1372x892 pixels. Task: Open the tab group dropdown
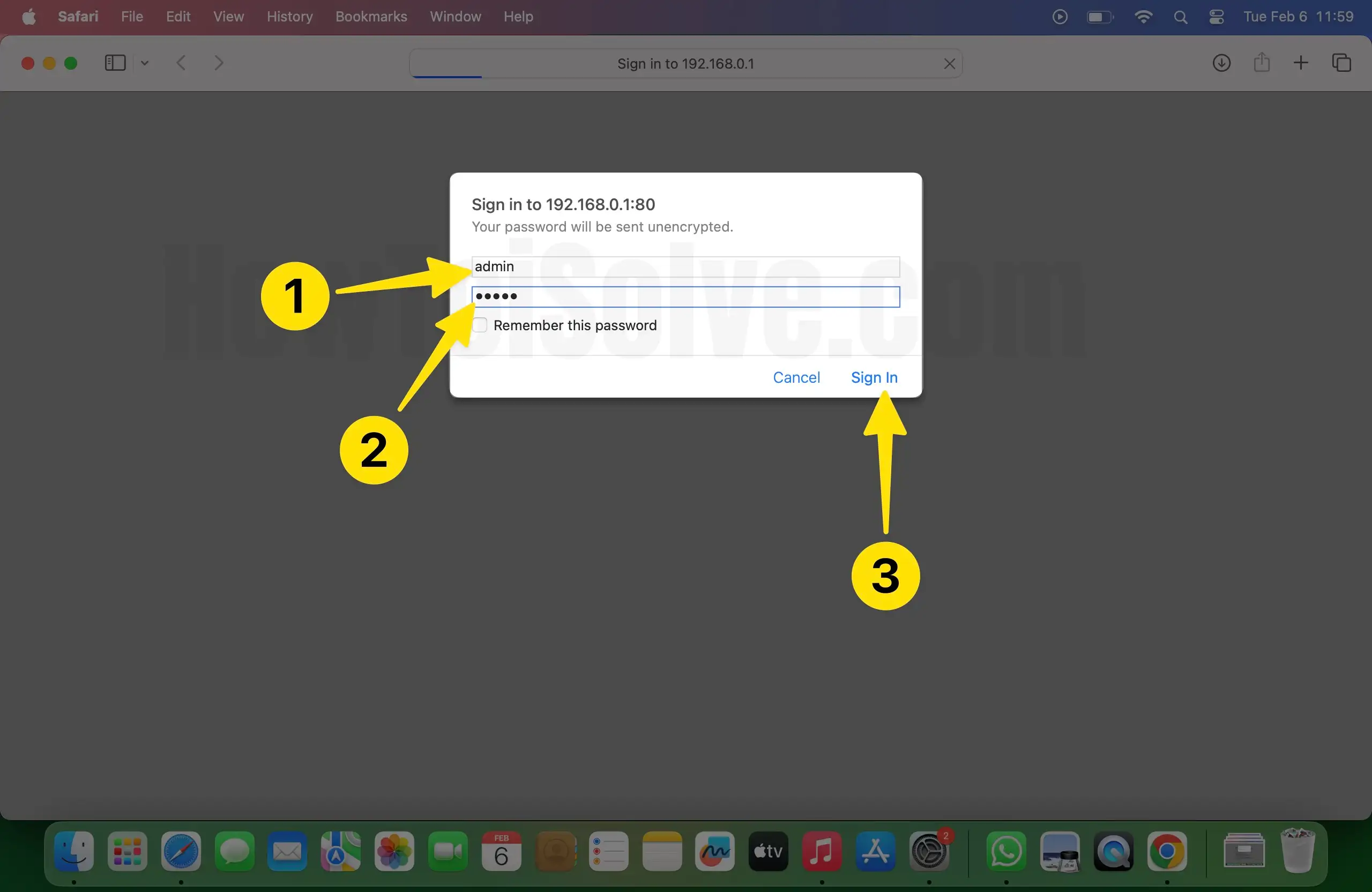(x=145, y=63)
